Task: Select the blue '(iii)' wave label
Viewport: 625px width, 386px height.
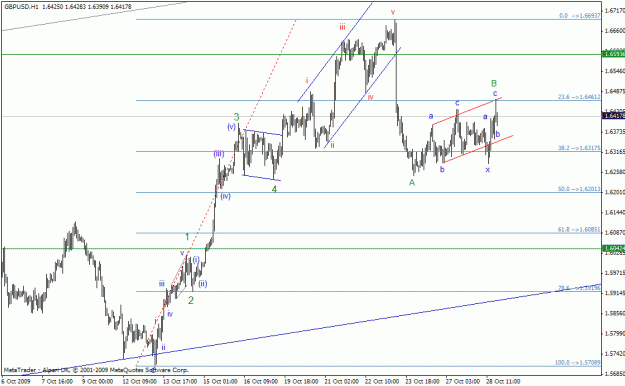Action: (x=219, y=154)
